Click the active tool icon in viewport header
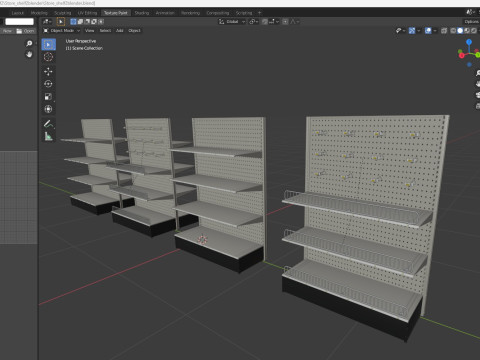The image size is (480, 360). 61,22
